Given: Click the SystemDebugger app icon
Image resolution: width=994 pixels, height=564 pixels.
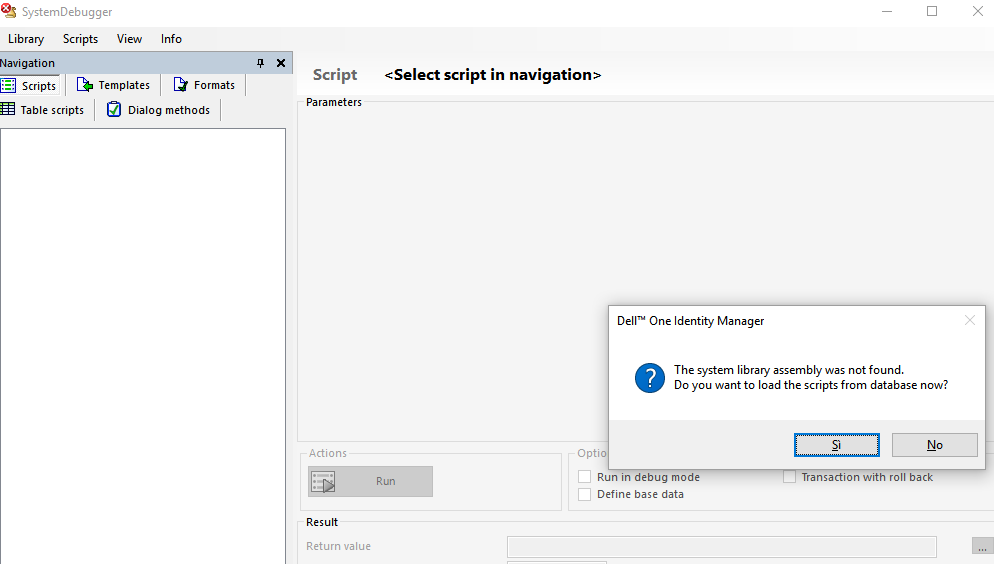Looking at the screenshot, I should pyautogui.click(x=8, y=11).
